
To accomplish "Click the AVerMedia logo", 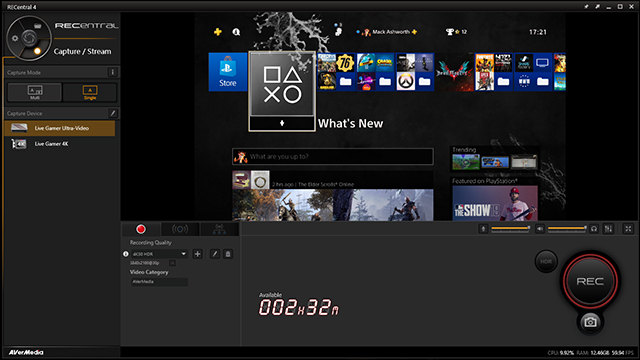I will click(26, 352).
